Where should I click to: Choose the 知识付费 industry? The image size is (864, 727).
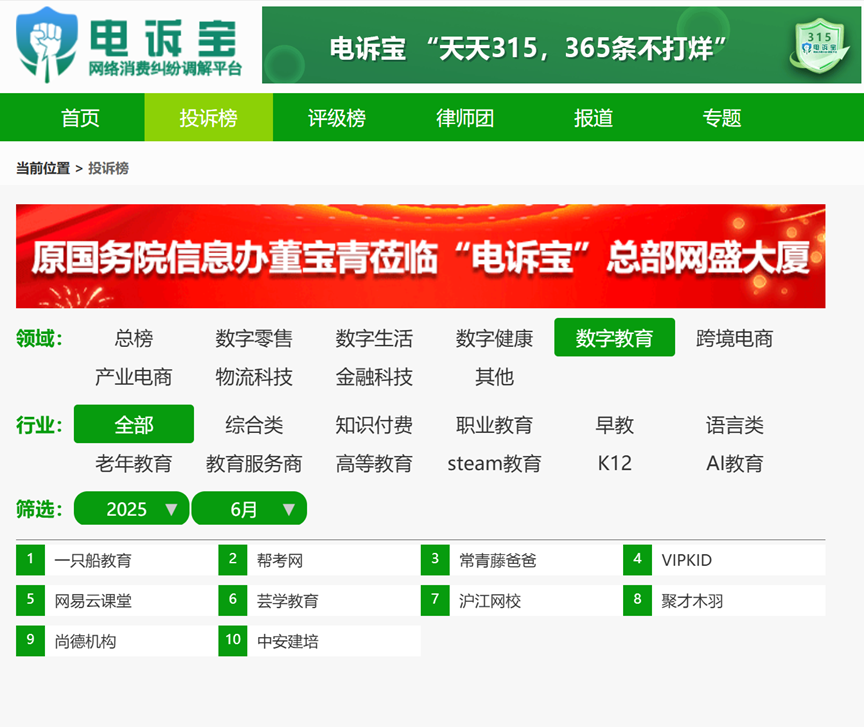point(374,425)
